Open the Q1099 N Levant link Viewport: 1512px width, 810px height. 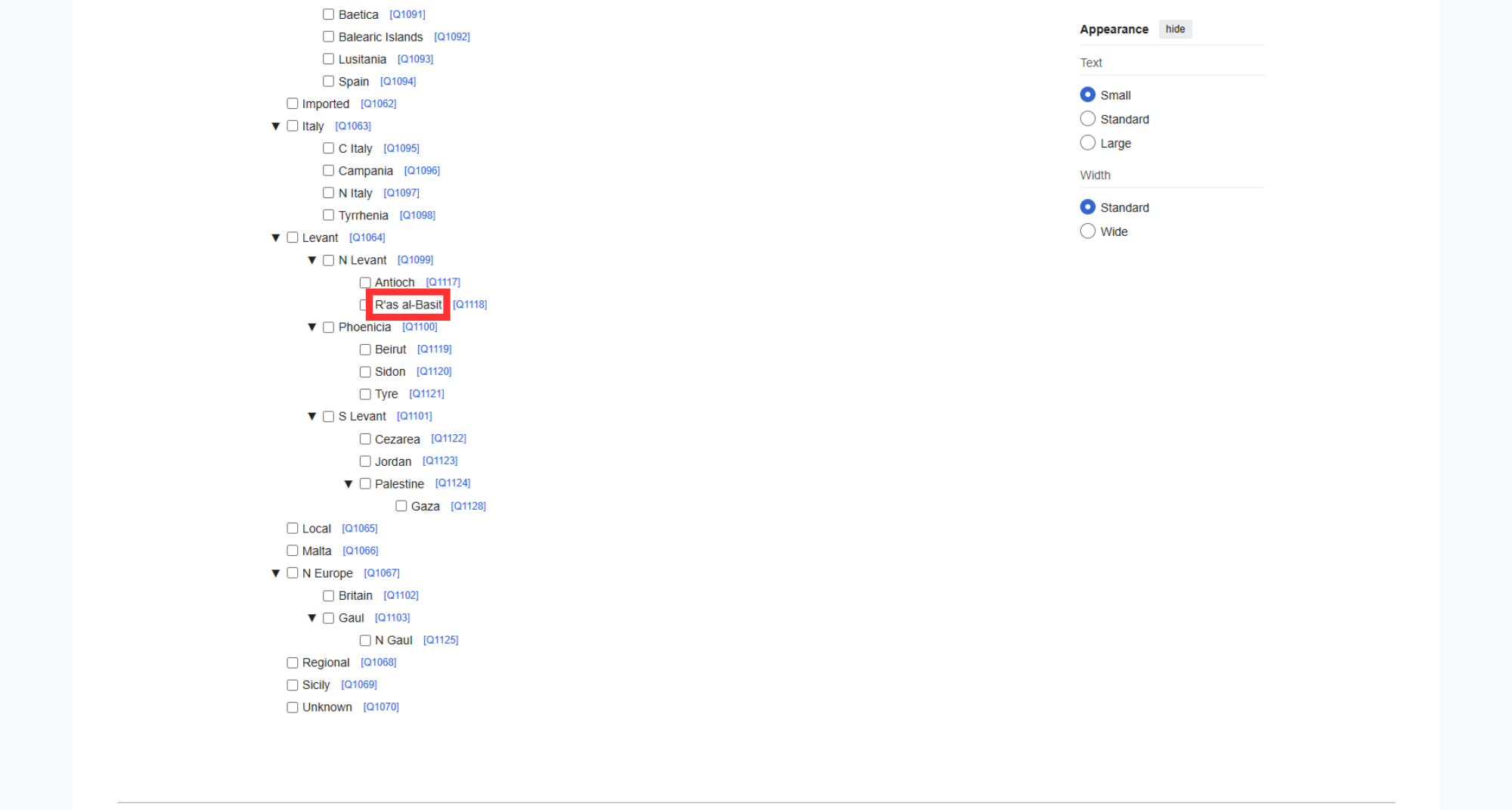point(416,259)
